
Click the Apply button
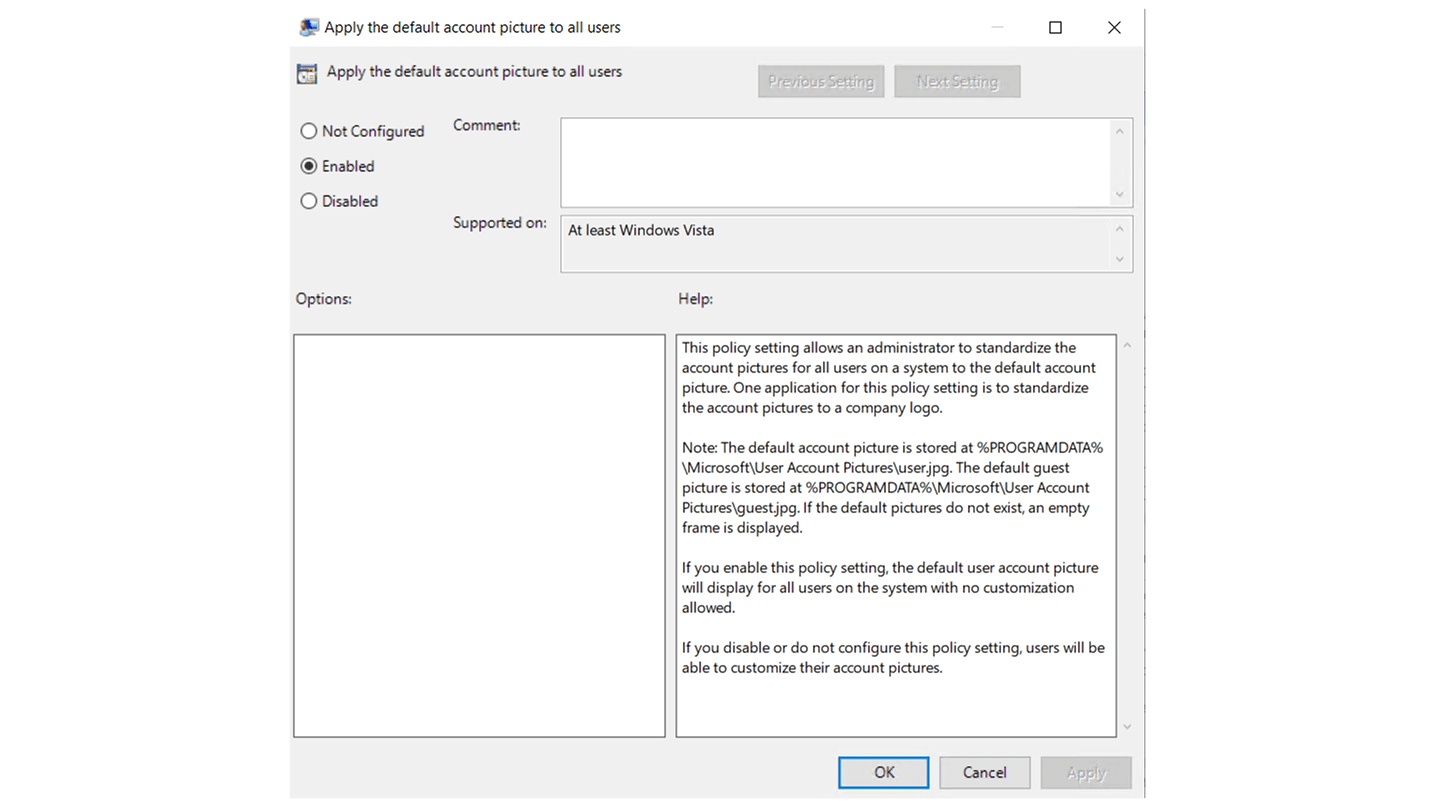pos(1085,772)
